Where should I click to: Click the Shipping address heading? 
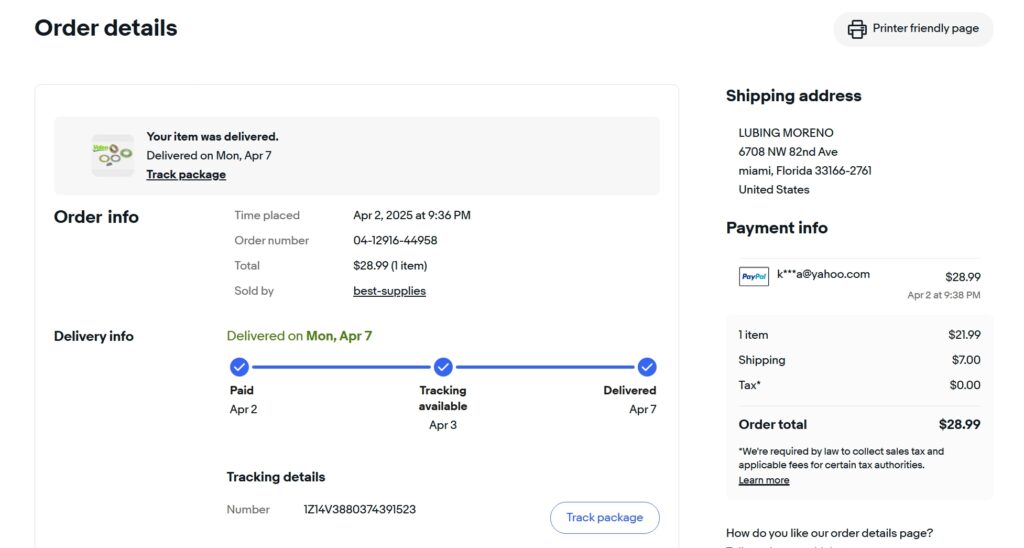[793, 96]
